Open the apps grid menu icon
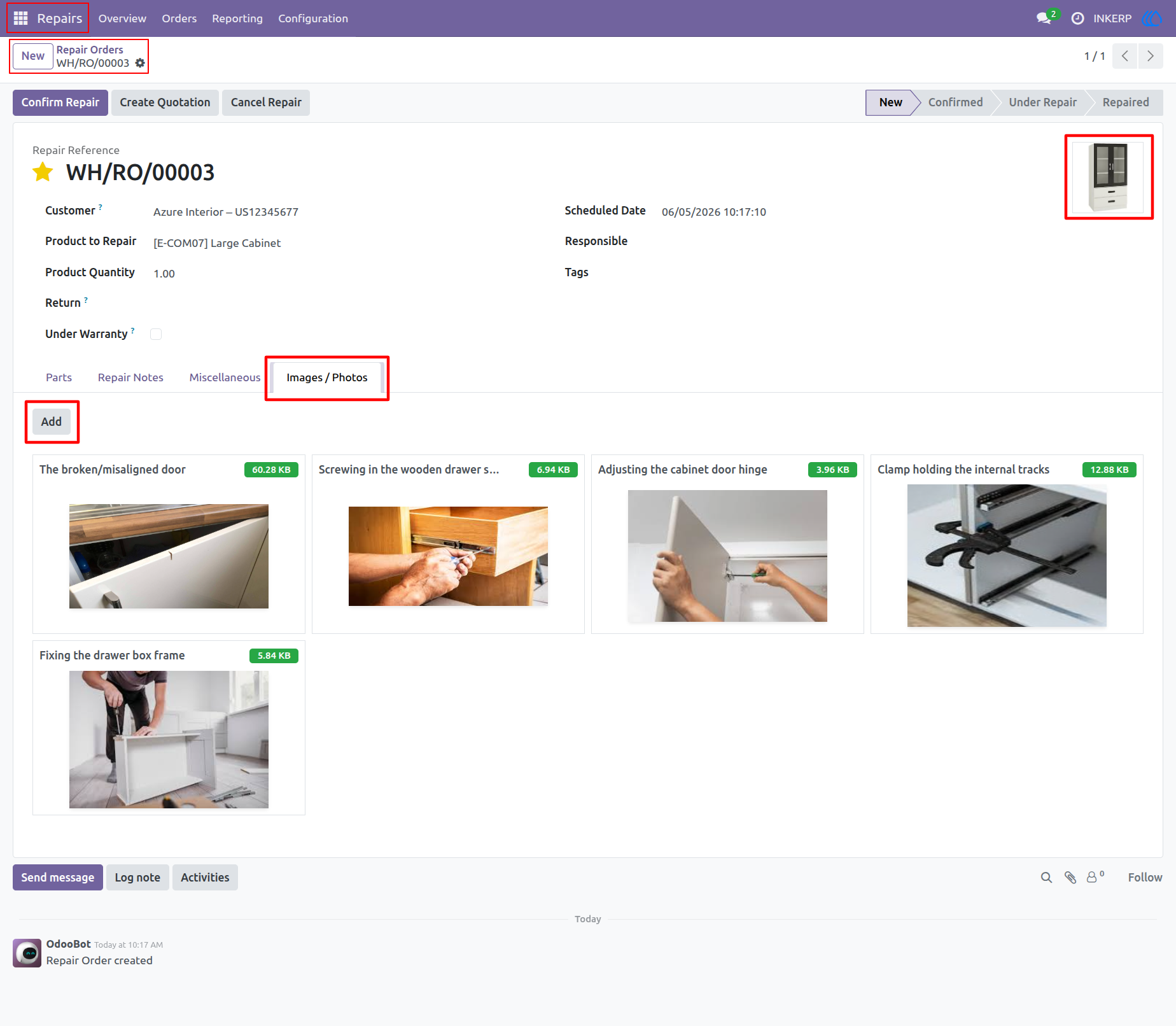Viewport: 1176px width, 1026px height. [20, 18]
